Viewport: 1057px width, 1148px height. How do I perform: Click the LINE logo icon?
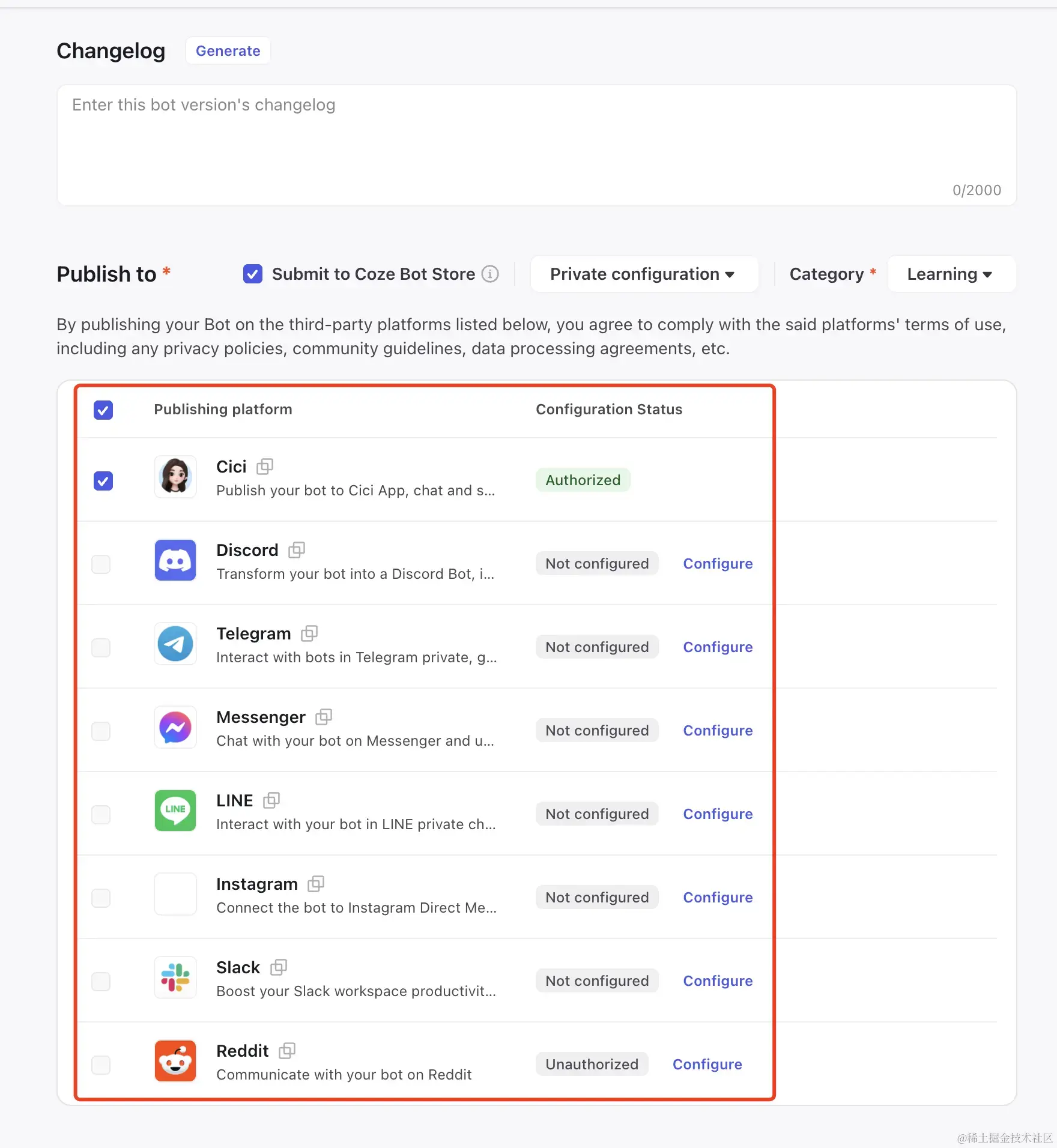pos(175,811)
